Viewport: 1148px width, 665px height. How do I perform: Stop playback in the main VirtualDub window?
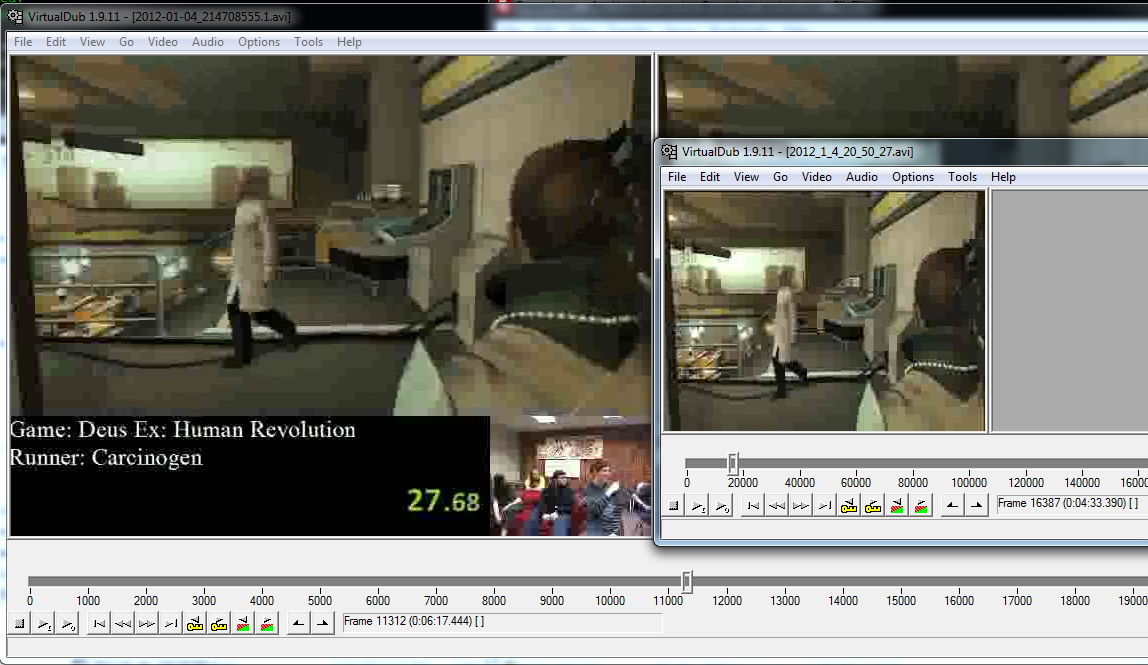coord(20,624)
